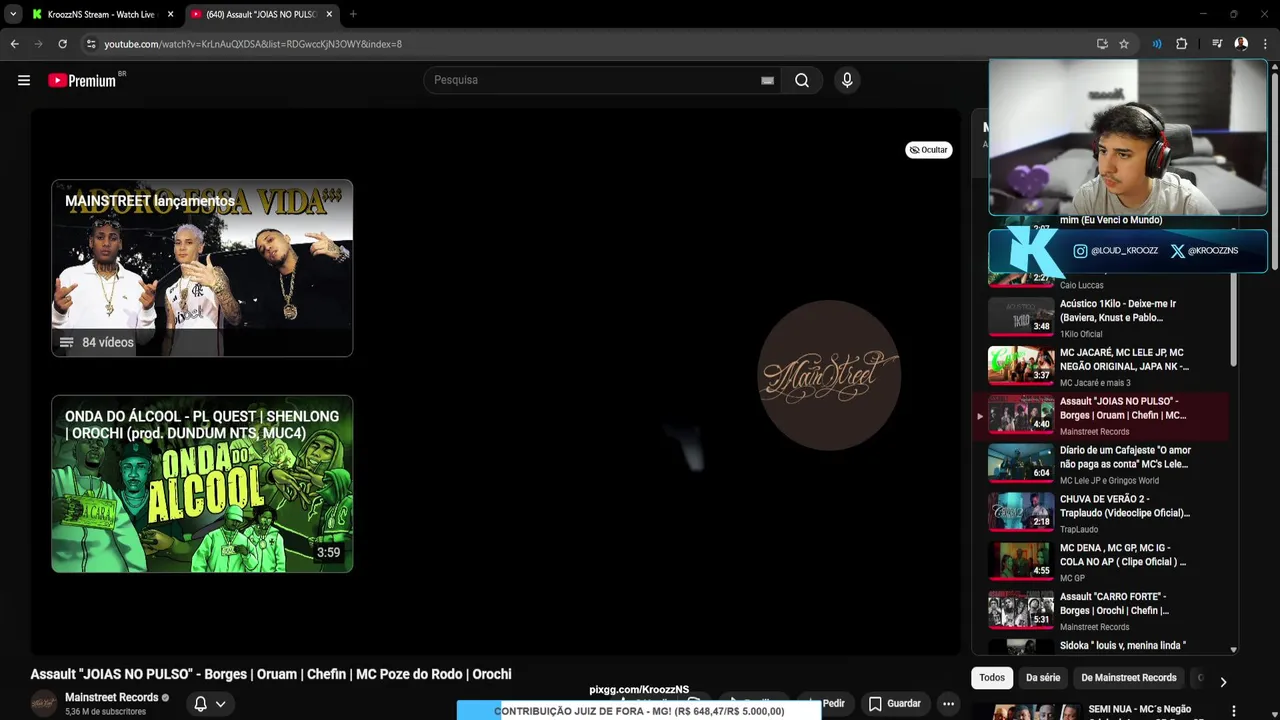
Task: Expand notification options chevron beside bell
Action: pos(221,704)
